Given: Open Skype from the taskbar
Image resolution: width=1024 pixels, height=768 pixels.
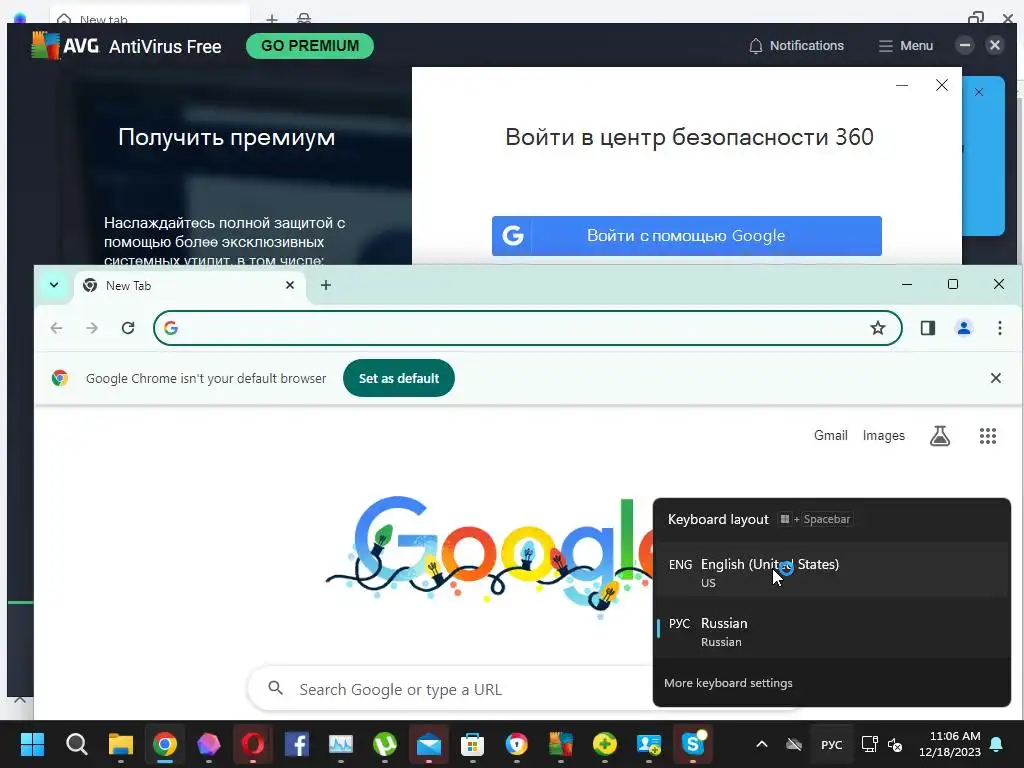Looking at the screenshot, I should click(692, 744).
